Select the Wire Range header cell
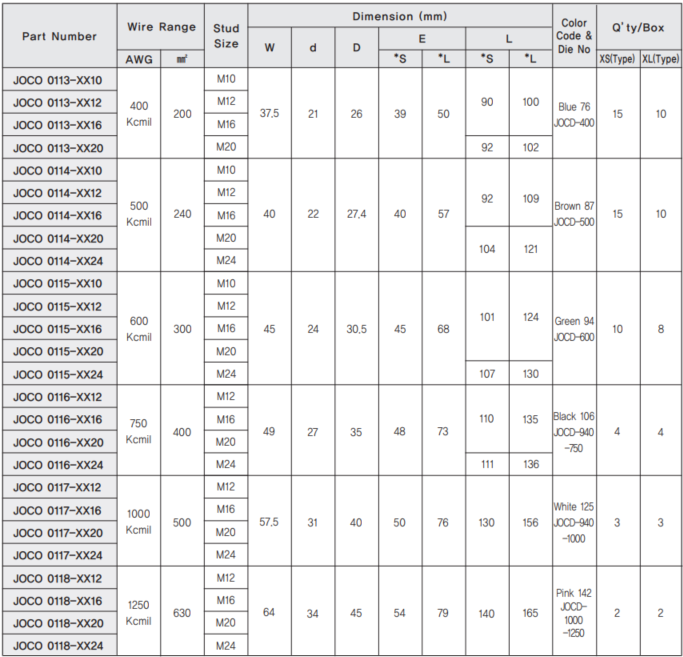Viewport: 683px width, 657px height. tap(161, 27)
